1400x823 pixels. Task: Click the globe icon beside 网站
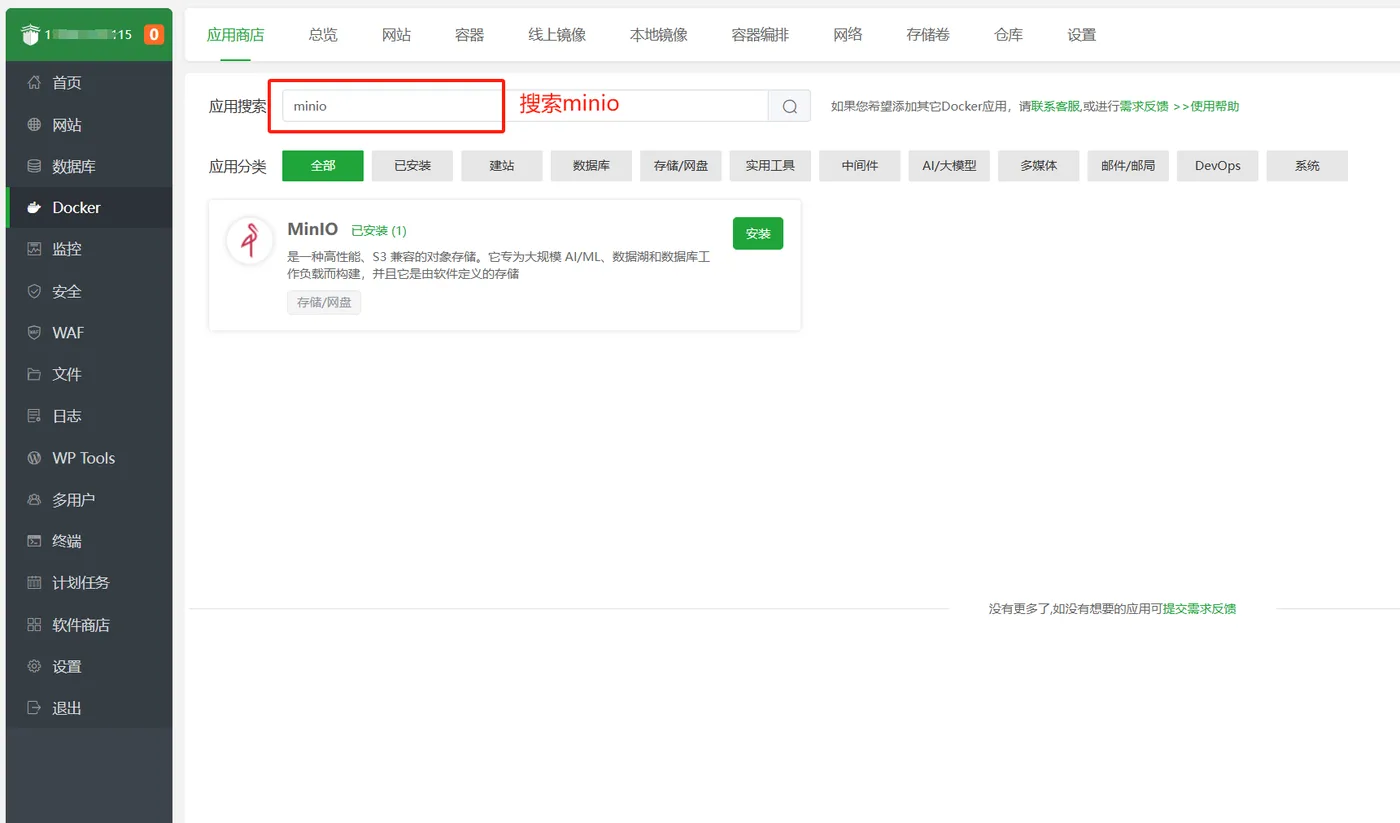click(34, 125)
